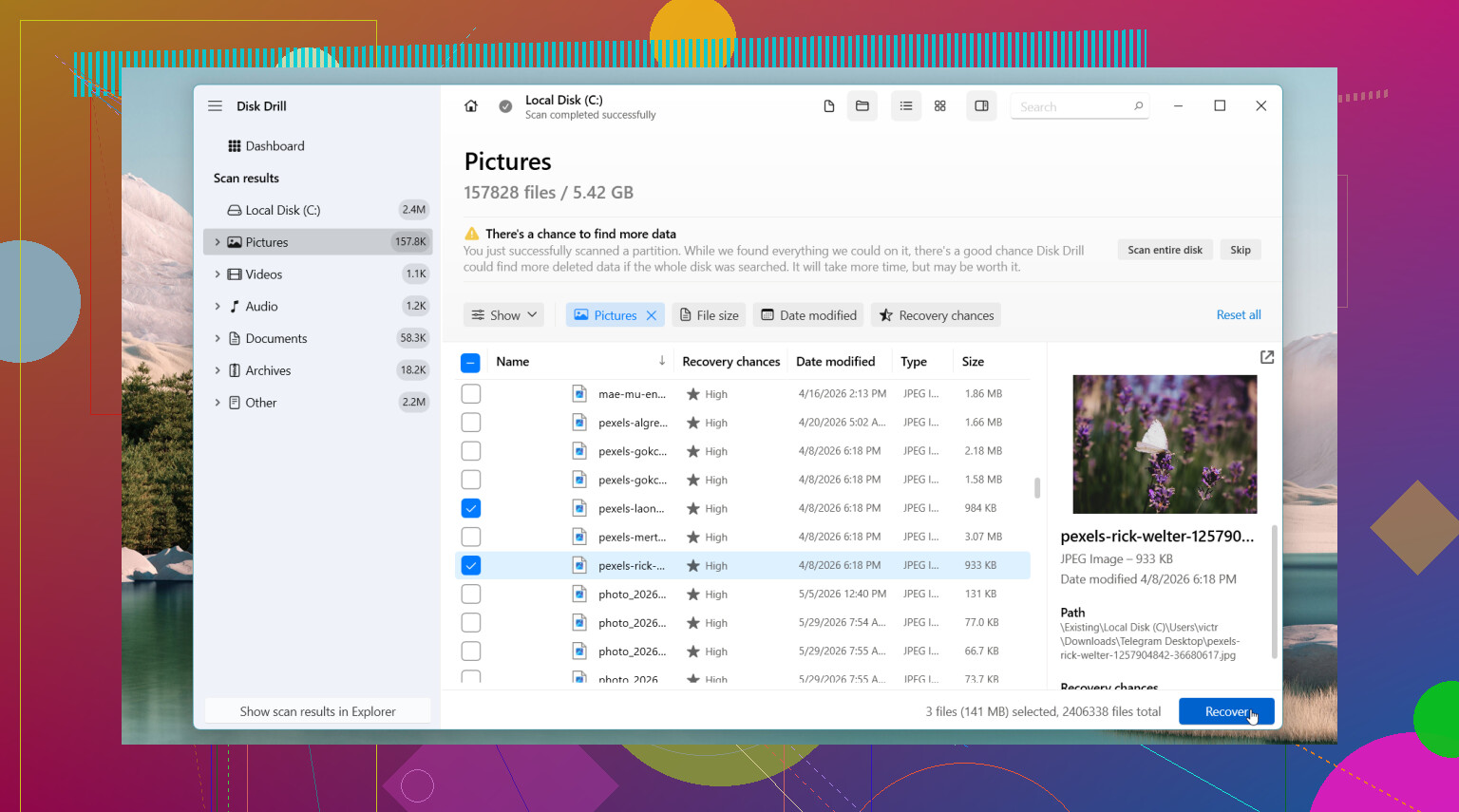Uncheck the pexels-laon file checkbox
This screenshot has height=812, width=1459.
coord(470,508)
